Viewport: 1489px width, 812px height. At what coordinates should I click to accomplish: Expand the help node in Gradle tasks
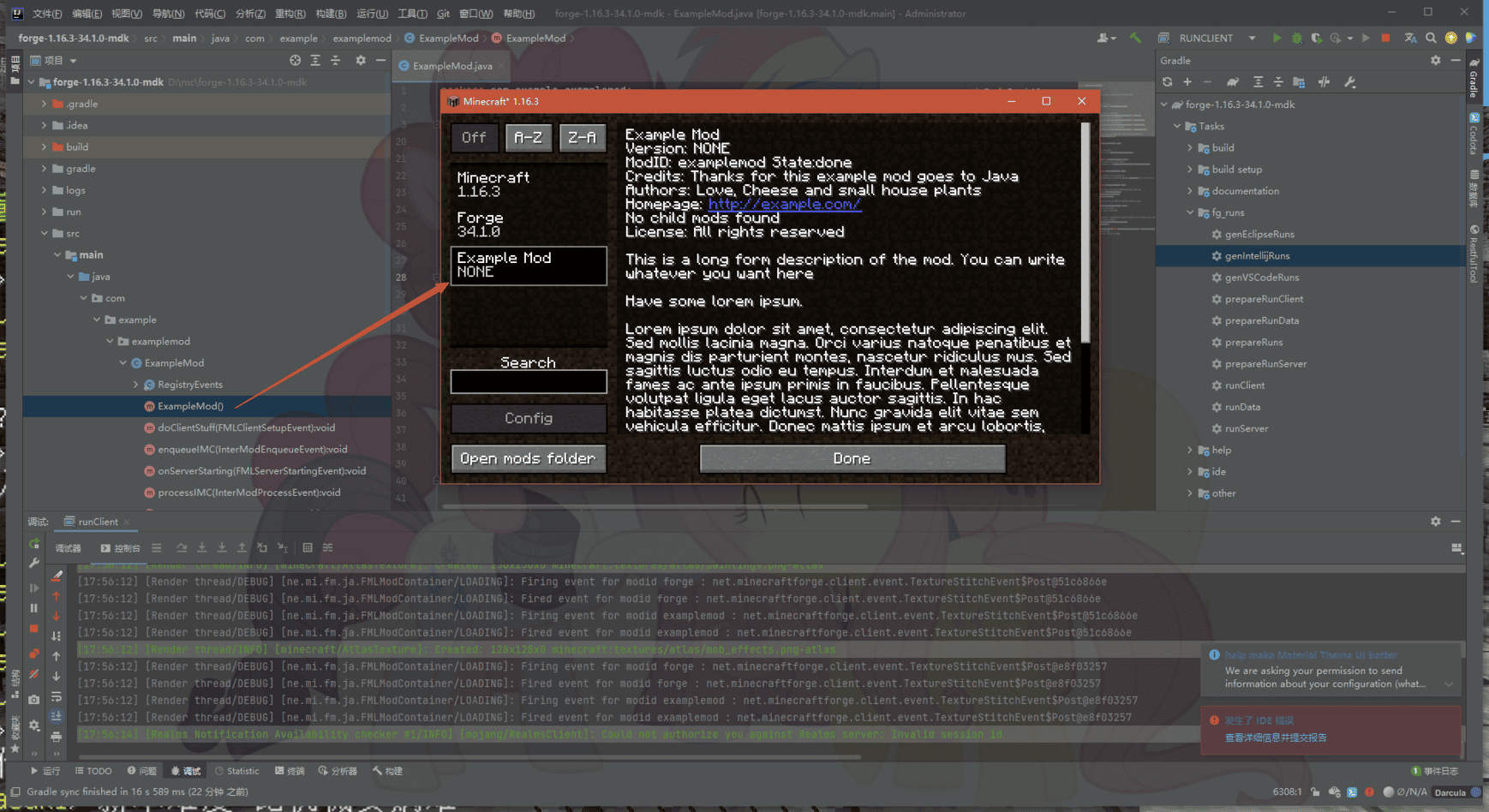1190,450
